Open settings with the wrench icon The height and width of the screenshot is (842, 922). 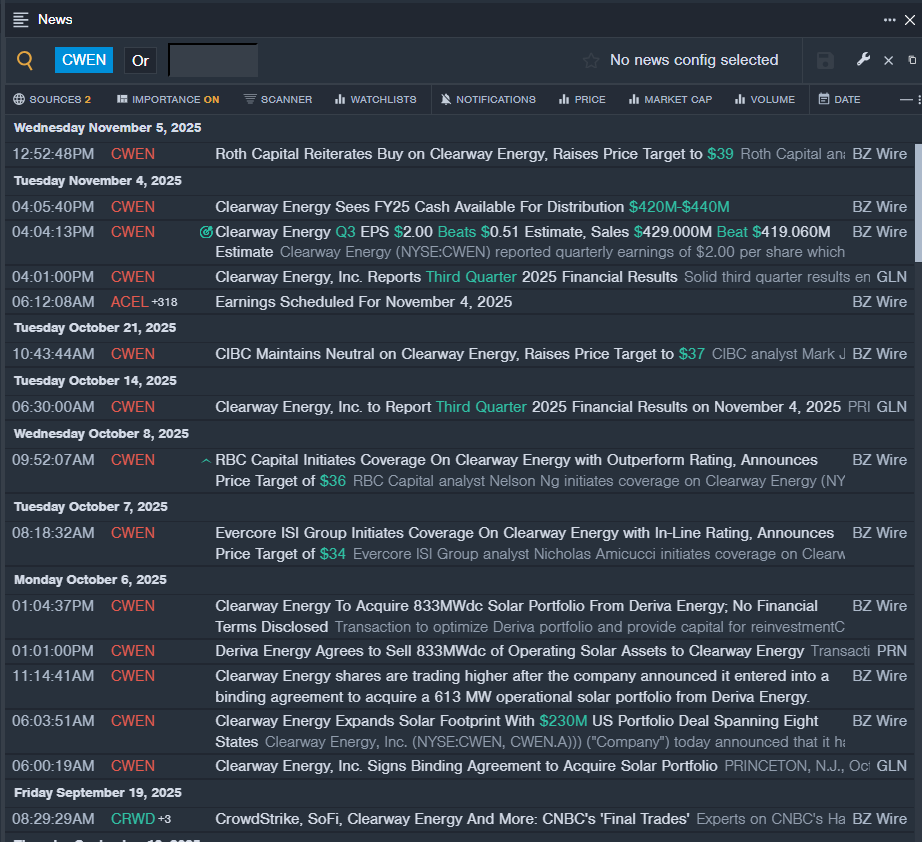(x=864, y=60)
